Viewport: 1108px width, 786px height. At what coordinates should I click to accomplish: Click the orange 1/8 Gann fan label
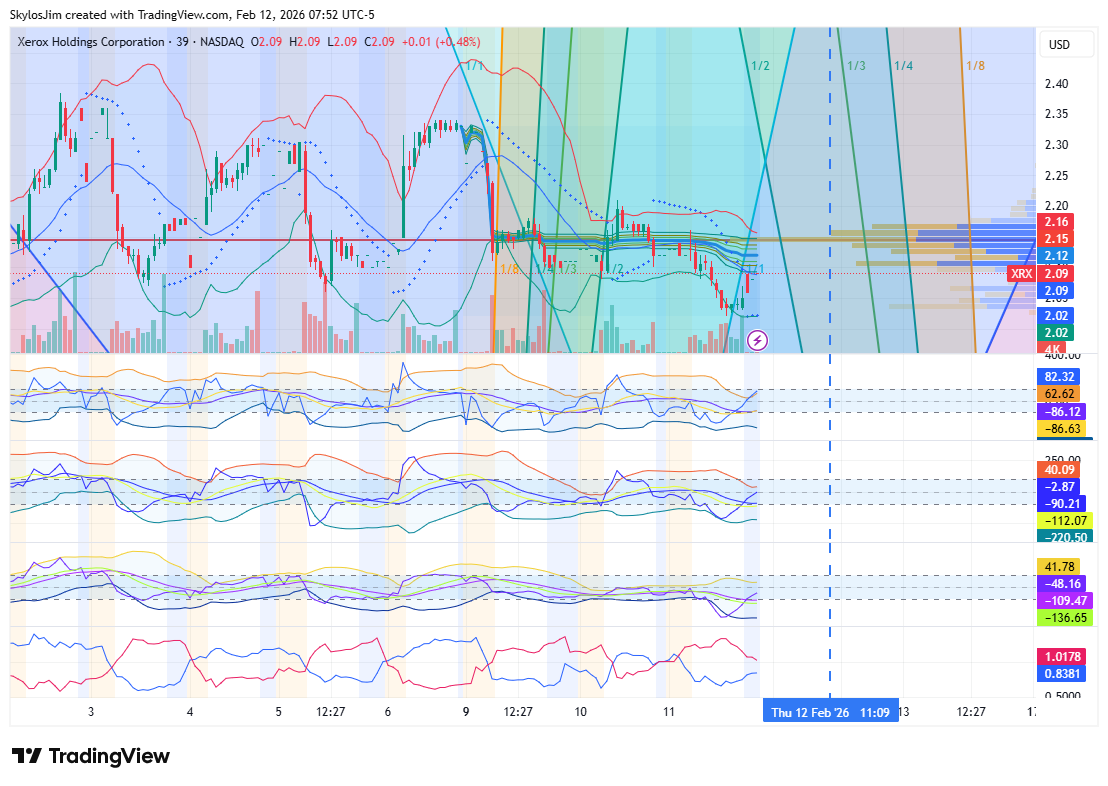[x=975, y=66]
